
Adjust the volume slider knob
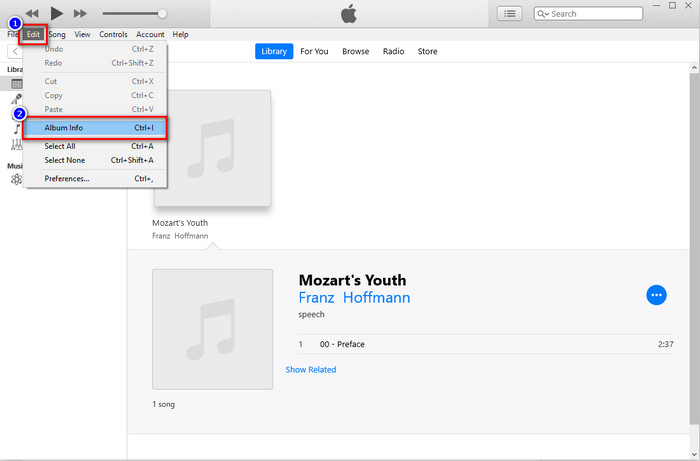[x=162, y=13]
